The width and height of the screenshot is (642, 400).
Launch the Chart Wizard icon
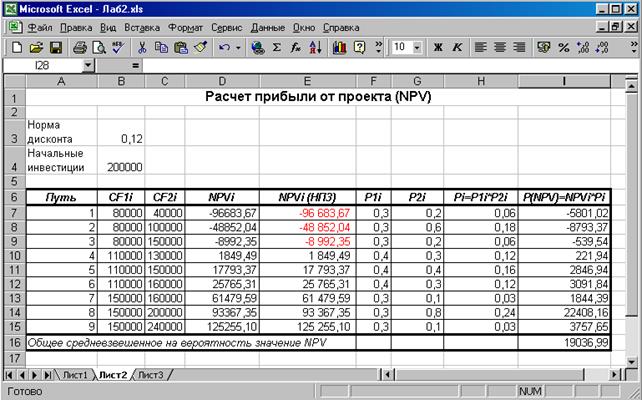coord(339,47)
